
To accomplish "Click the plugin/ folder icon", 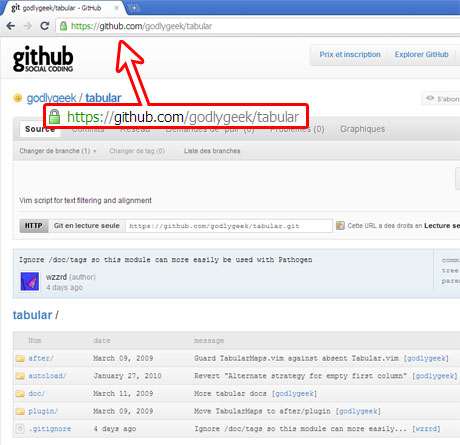I will click(20, 411).
